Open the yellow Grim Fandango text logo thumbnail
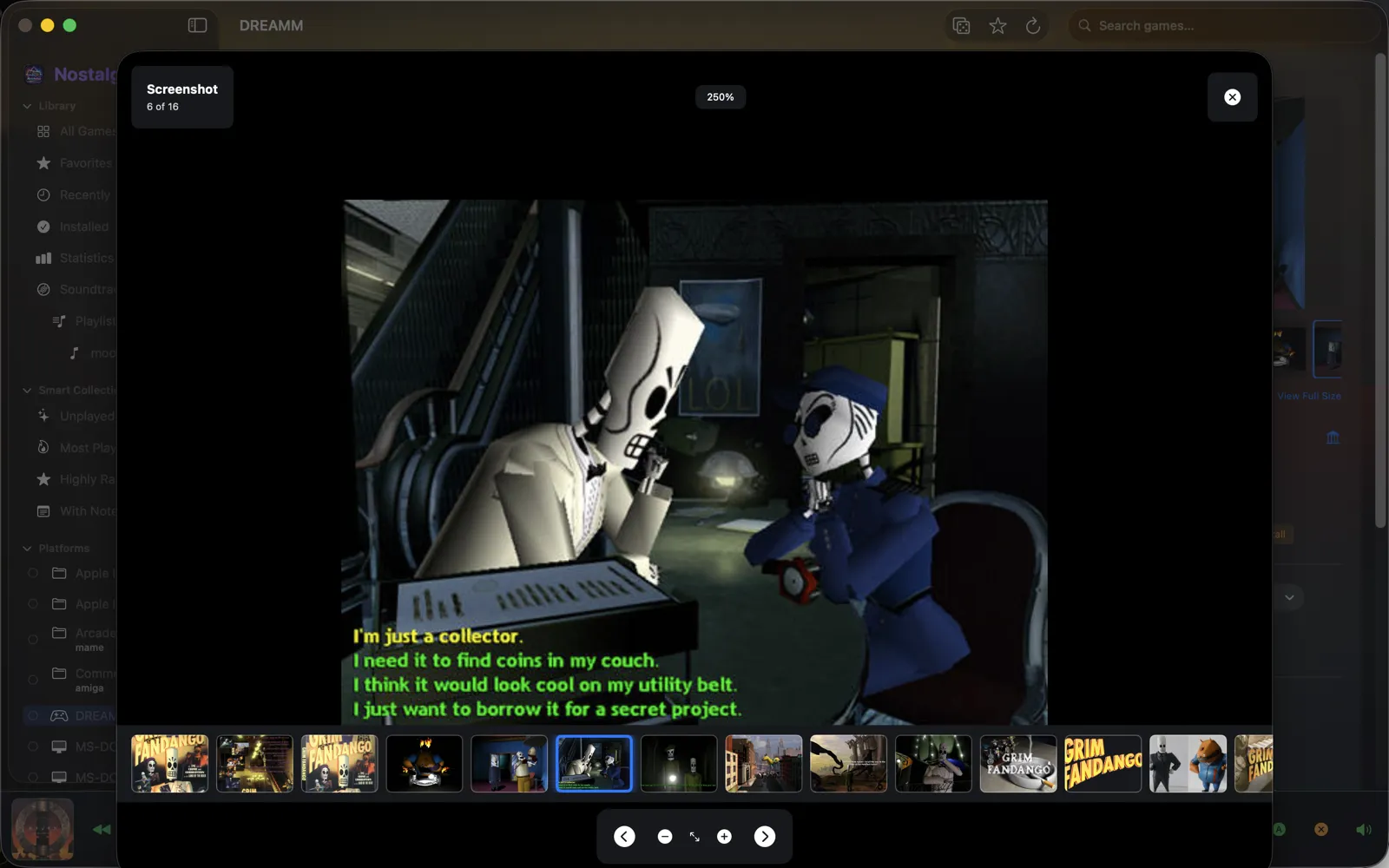 (x=1103, y=764)
